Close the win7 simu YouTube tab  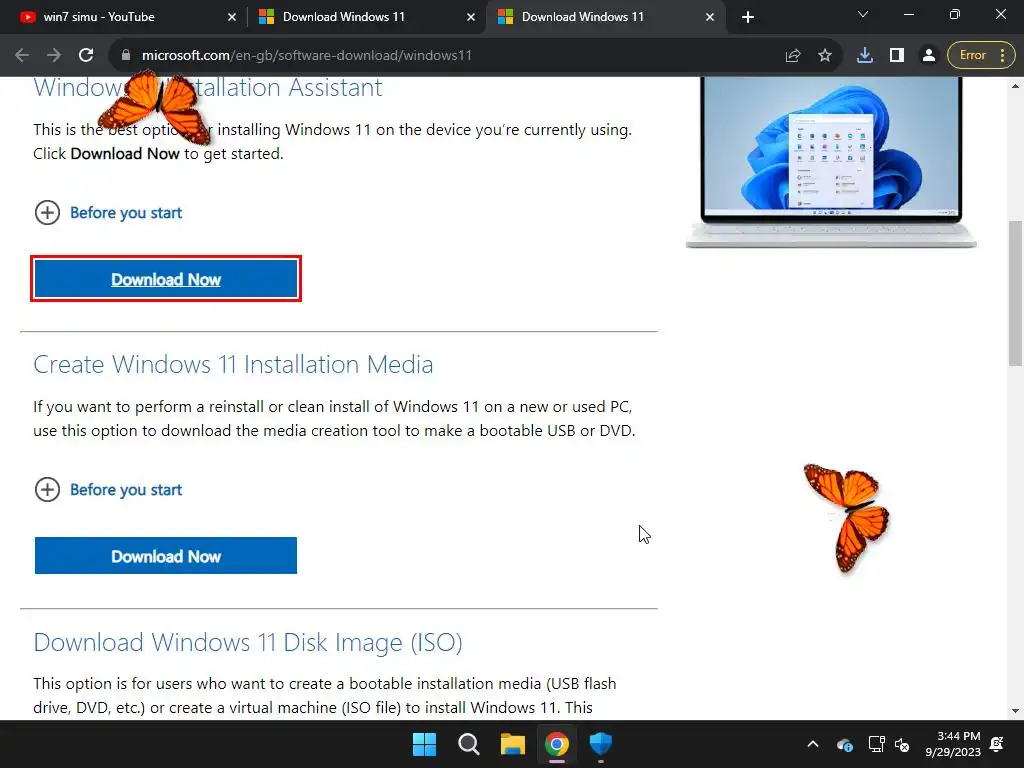232,17
